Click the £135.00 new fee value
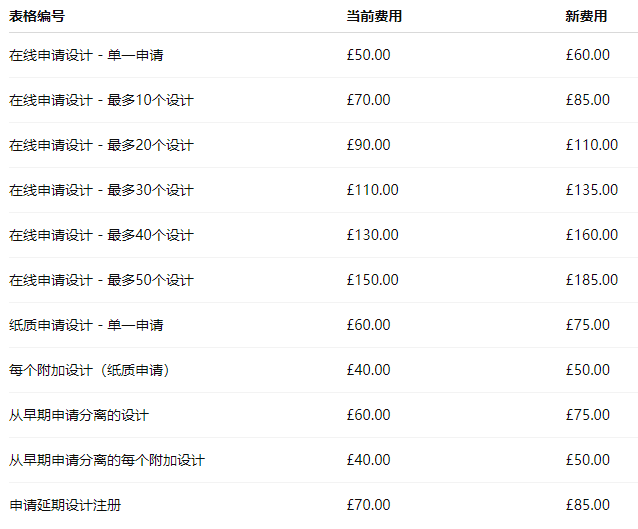 pos(591,190)
